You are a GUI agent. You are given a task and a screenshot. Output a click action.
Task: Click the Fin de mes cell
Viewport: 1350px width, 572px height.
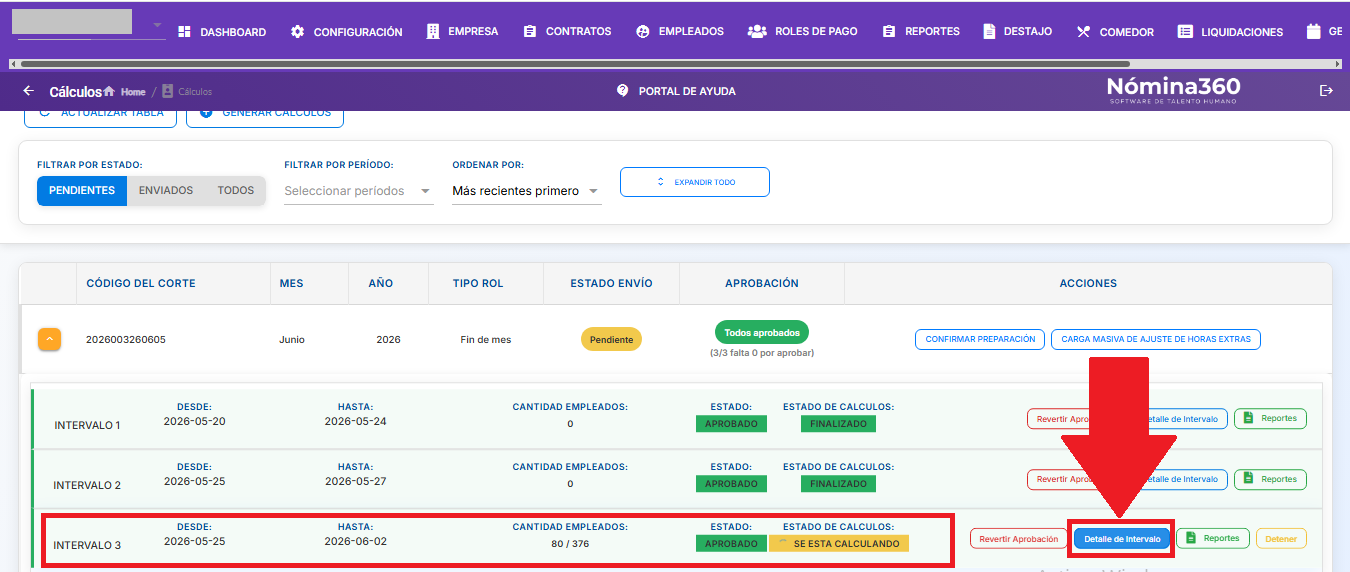point(486,339)
